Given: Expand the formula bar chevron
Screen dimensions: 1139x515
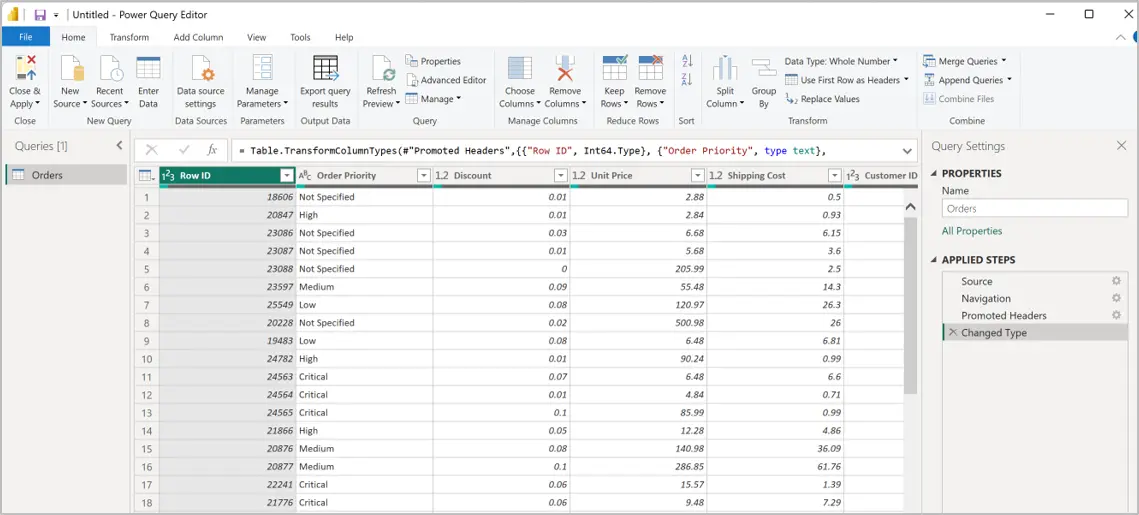Looking at the screenshot, I should pyautogui.click(x=907, y=150).
